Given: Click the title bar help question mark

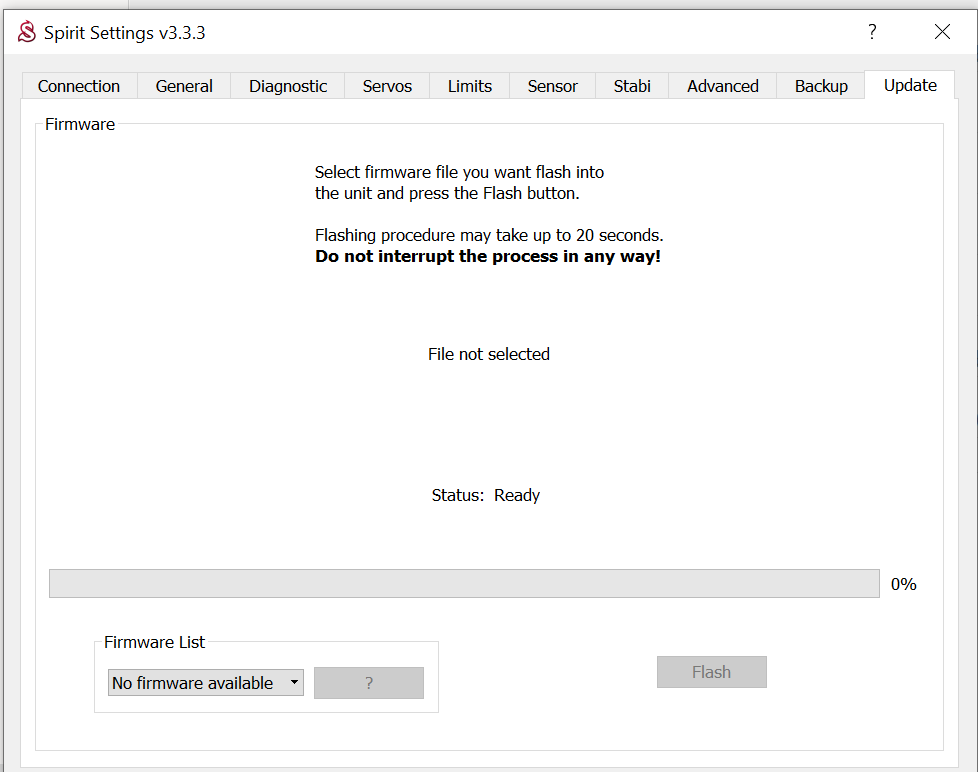Looking at the screenshot, I should (x=872, y=32).
